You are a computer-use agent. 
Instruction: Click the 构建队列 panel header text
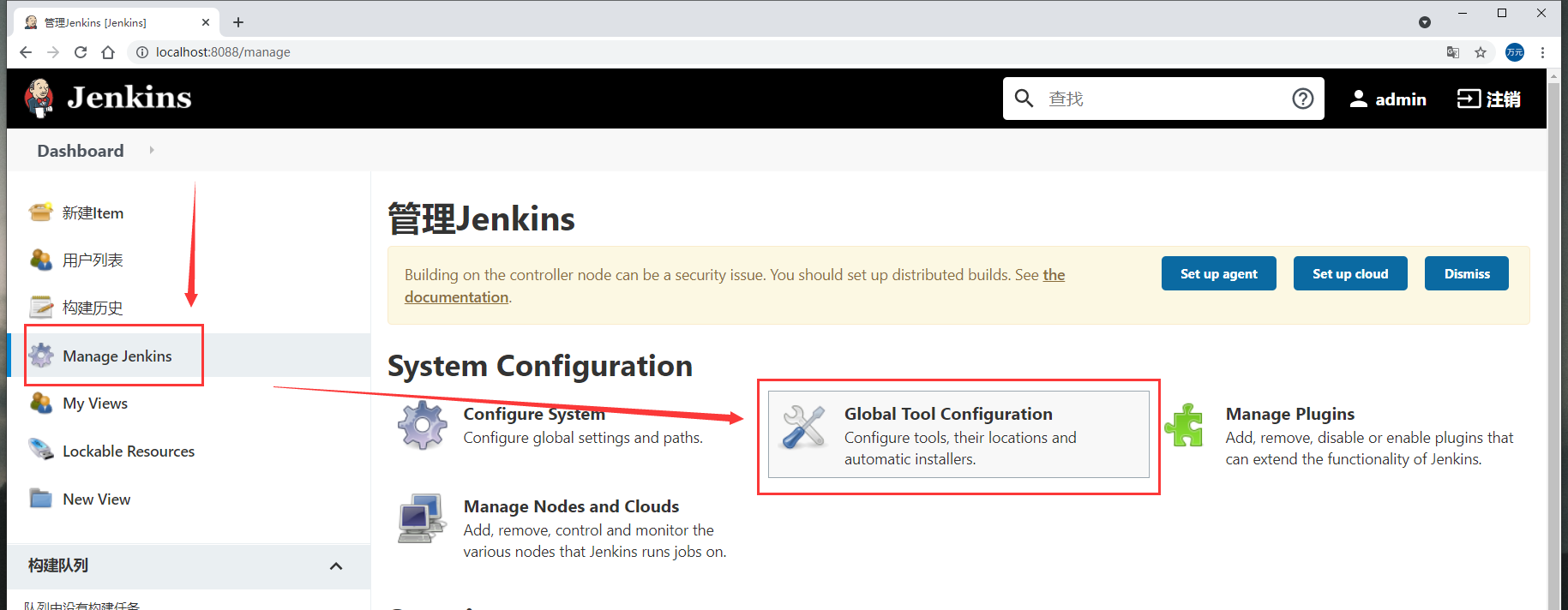[x=58, y=565]
